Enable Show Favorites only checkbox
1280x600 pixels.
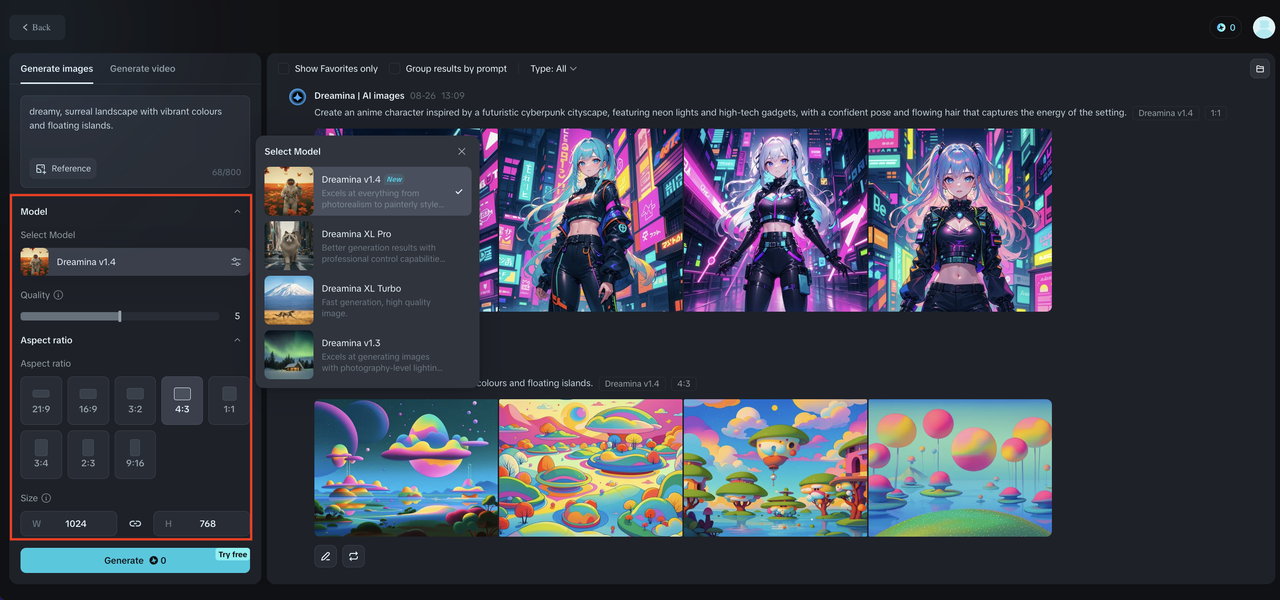tap(283, 69)
